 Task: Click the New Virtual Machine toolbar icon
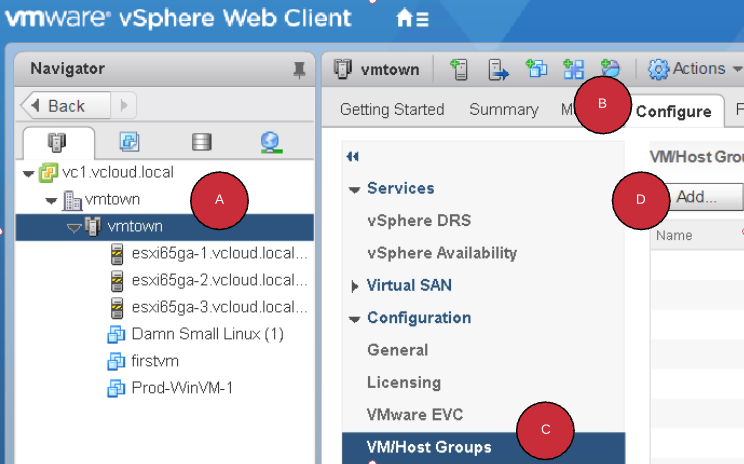click(x=536, y=68)
